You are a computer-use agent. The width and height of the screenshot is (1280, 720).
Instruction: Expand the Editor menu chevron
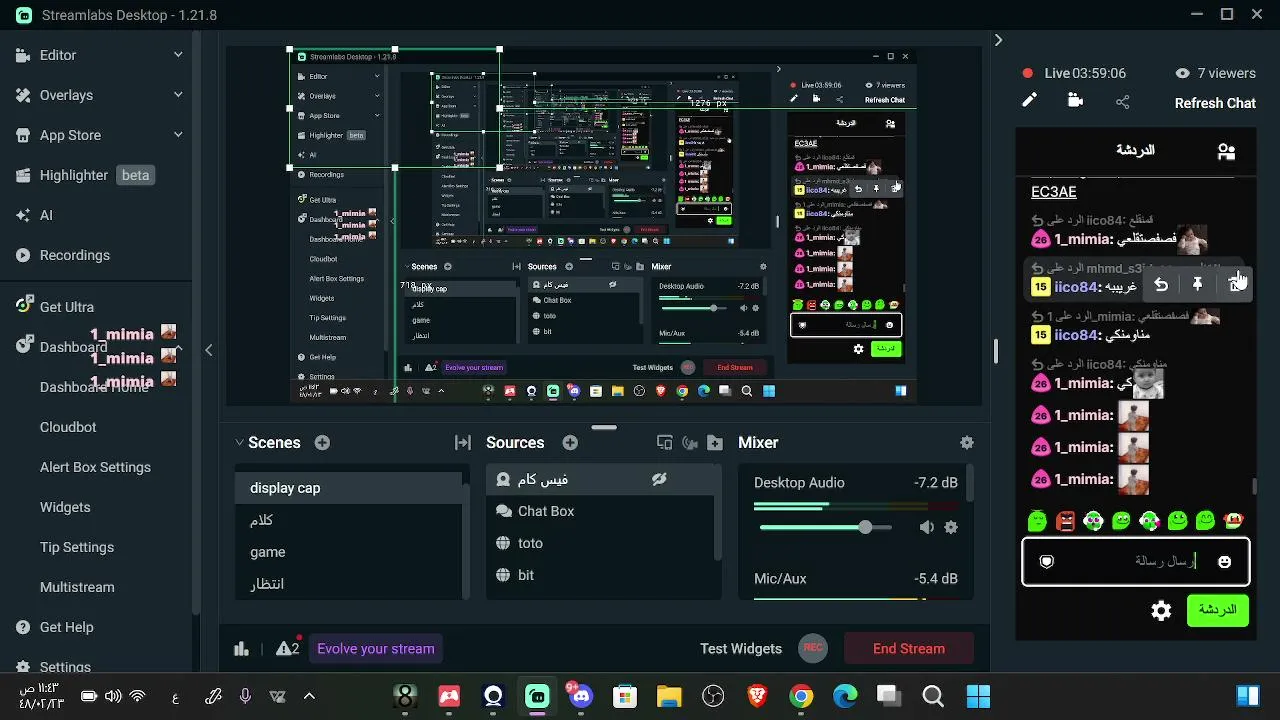[178, 55]
